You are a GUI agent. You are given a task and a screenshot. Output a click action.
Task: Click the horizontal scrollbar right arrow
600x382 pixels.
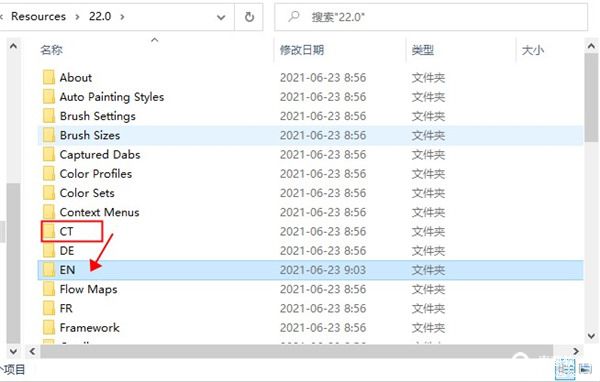pyautogui.click(x=576, y=351)
